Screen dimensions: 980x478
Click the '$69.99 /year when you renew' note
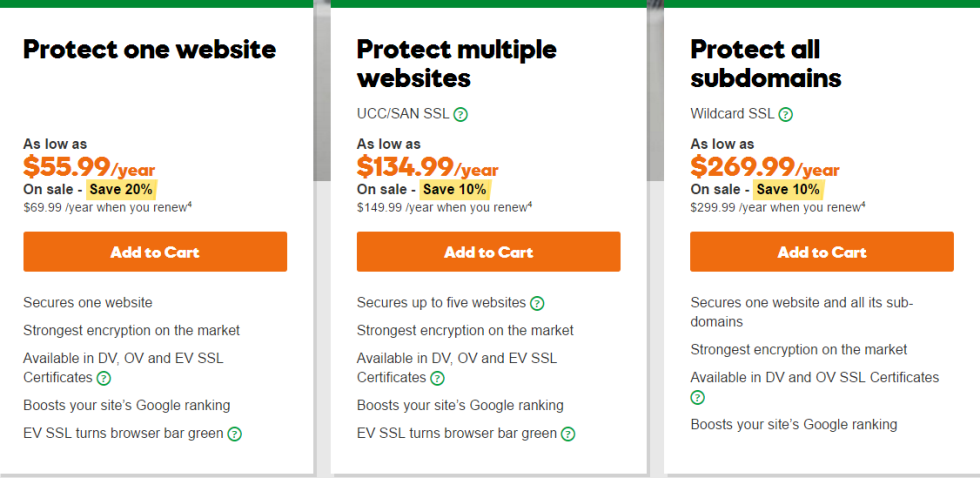click(x=108, y=207)
